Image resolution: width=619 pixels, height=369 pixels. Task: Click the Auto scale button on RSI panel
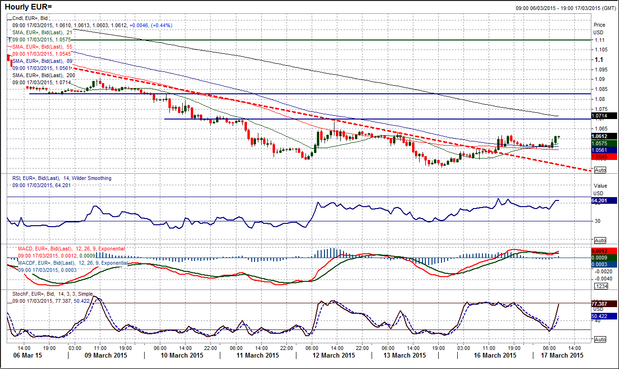[600, 240]
